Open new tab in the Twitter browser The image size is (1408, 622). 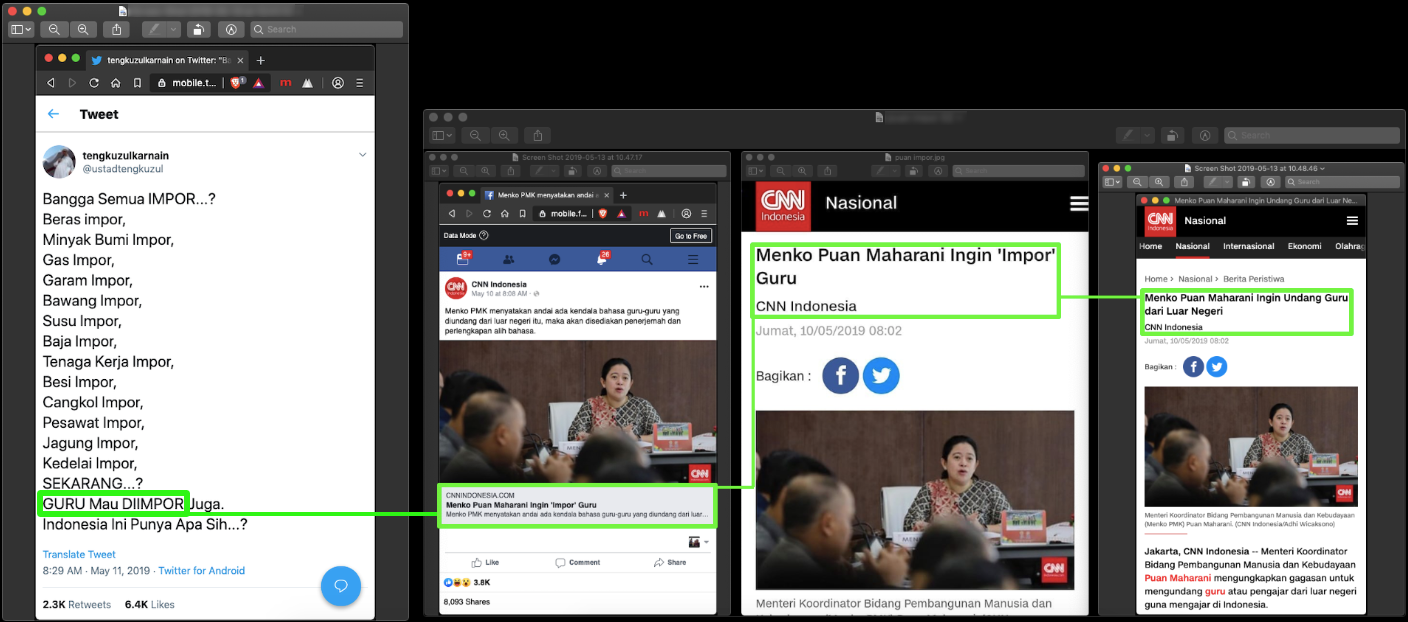click(261, 60)
